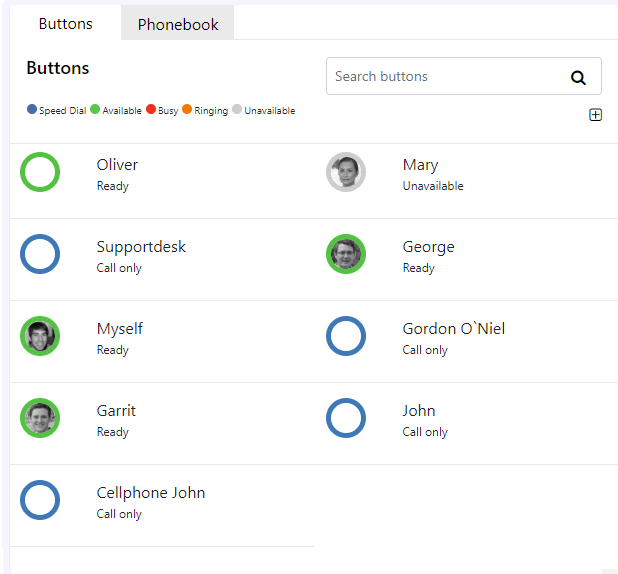Click Gordon O`Niel's blue circle icon
The height and width of the screenshot is (574, 618).
(346, 336)
